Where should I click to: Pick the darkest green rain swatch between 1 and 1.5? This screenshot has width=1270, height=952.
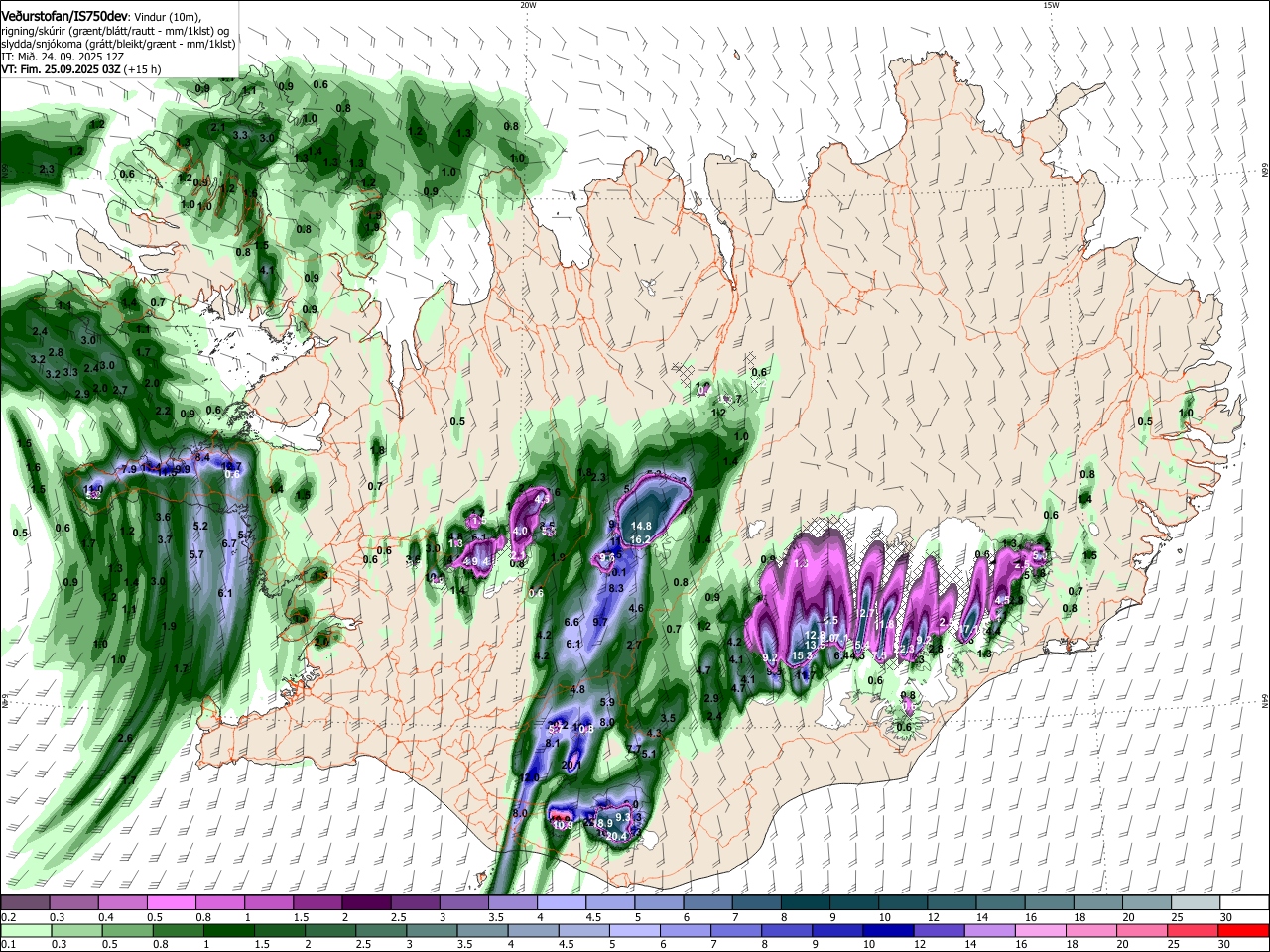click(x=230, y=930)
